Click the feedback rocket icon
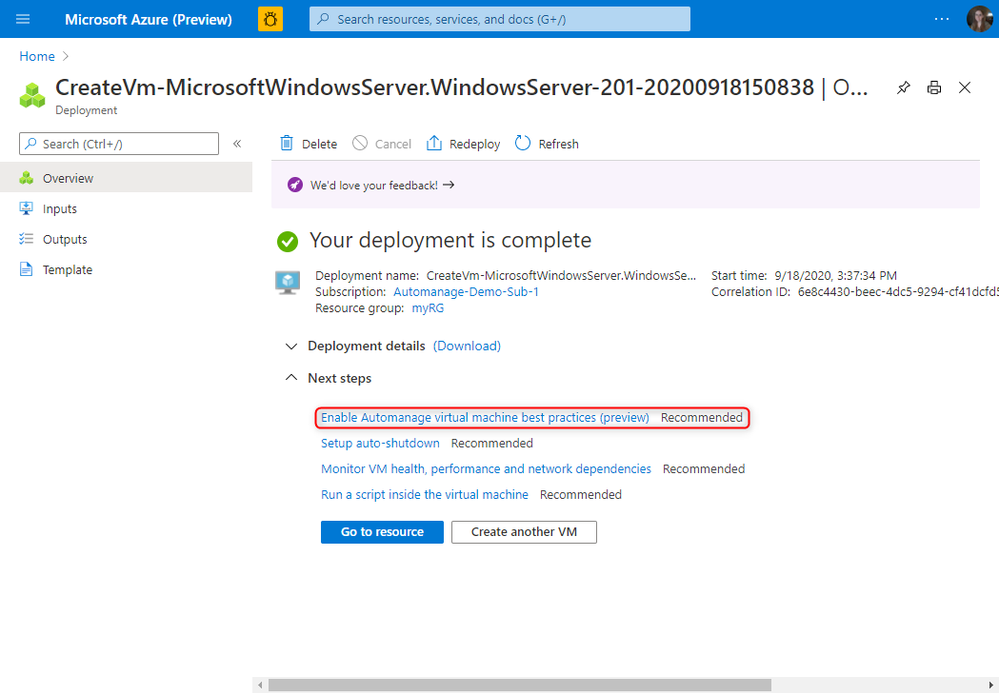Screen dimensions: 999x693 click(295, 185)
